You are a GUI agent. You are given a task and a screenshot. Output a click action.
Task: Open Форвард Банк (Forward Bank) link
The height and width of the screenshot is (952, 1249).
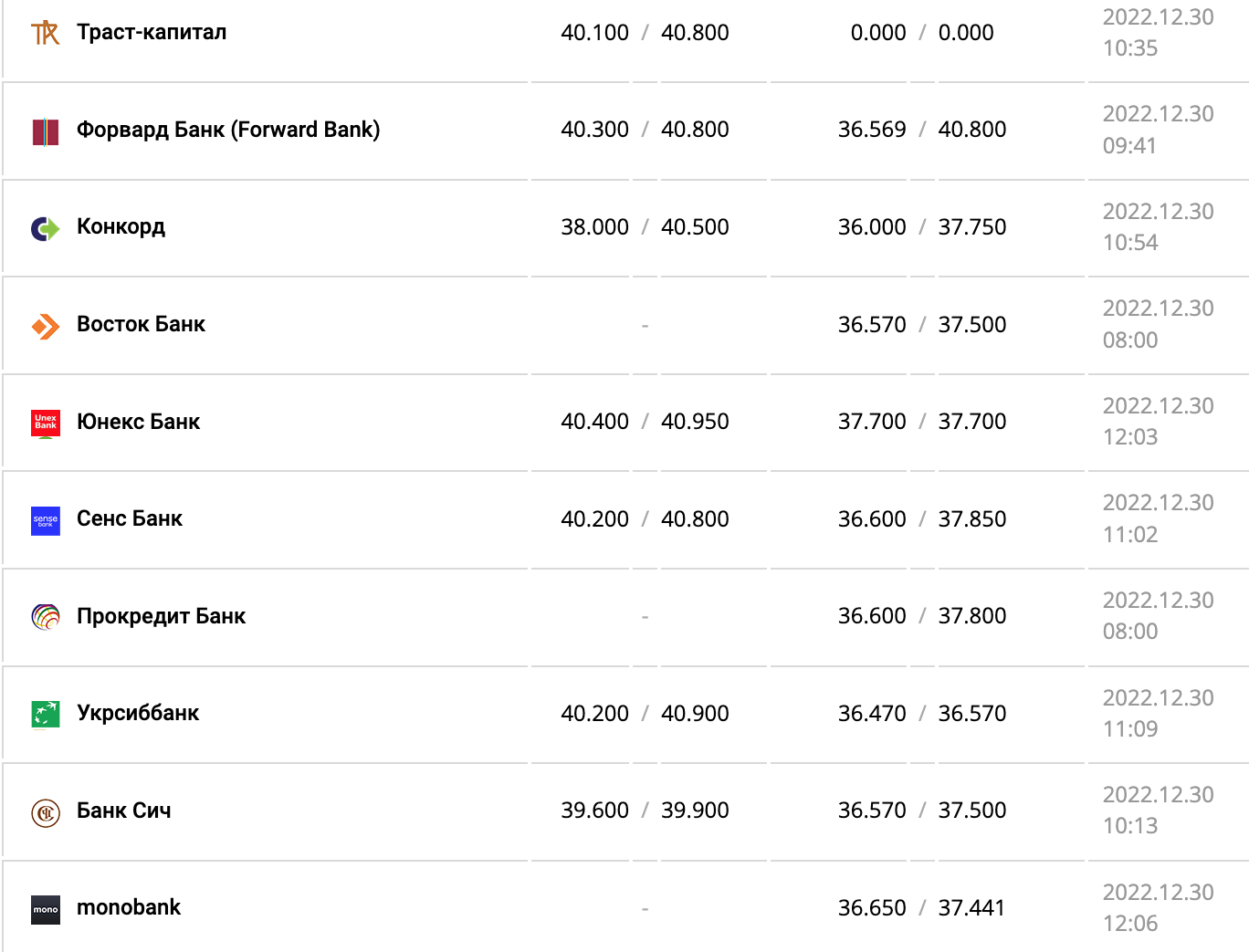click(x=228, y=130)
